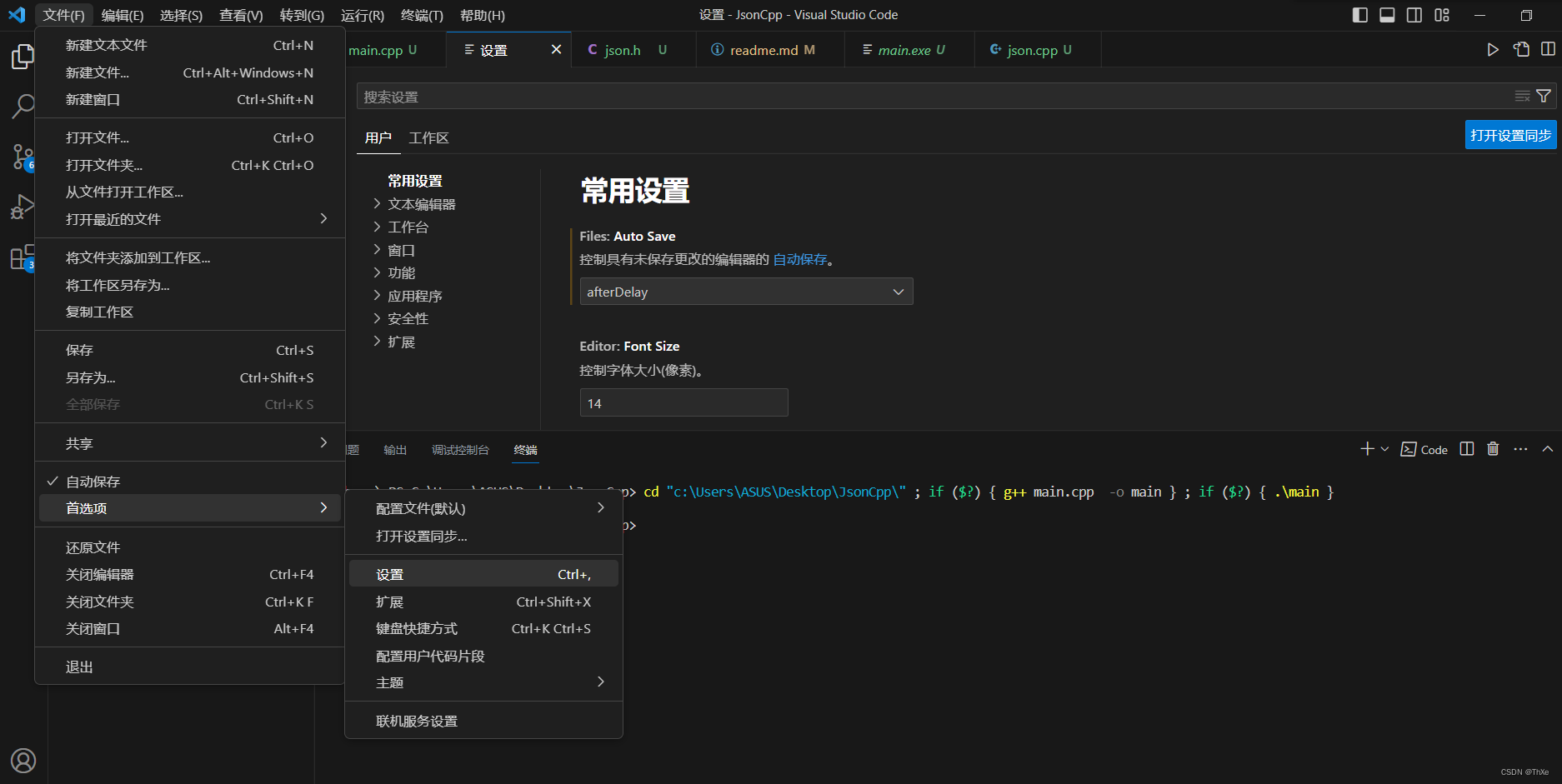Toggle bottom panel layout icon

[x=1387, y=15]
